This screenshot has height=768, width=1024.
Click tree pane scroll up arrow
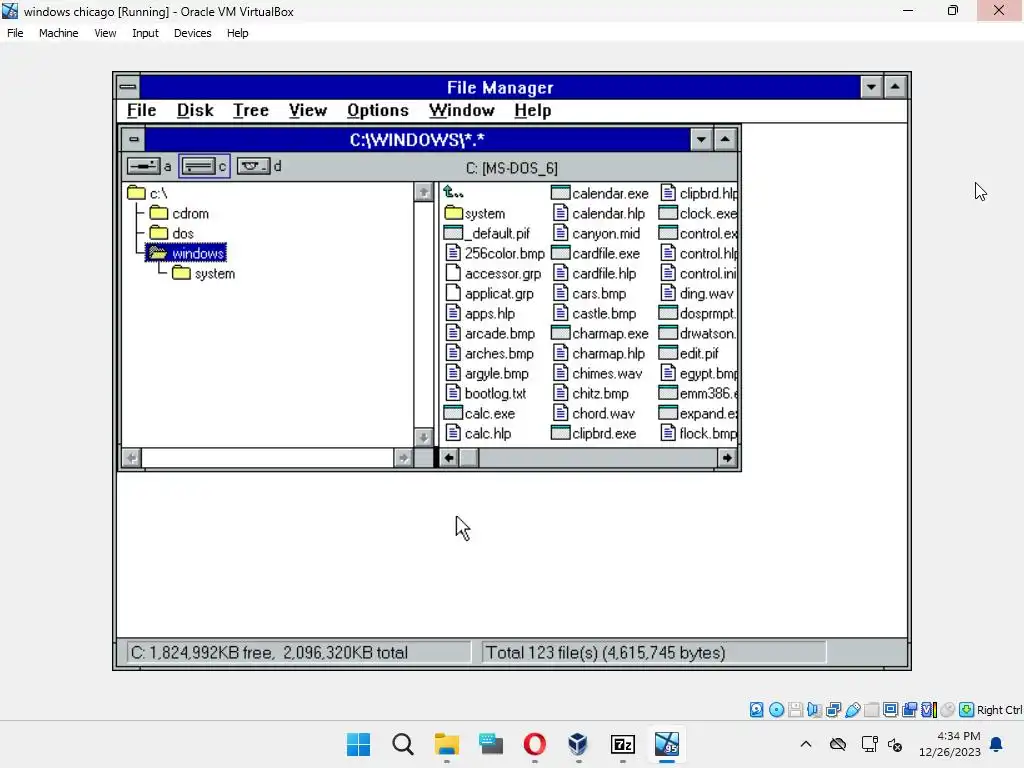click(x=423, y=192)
